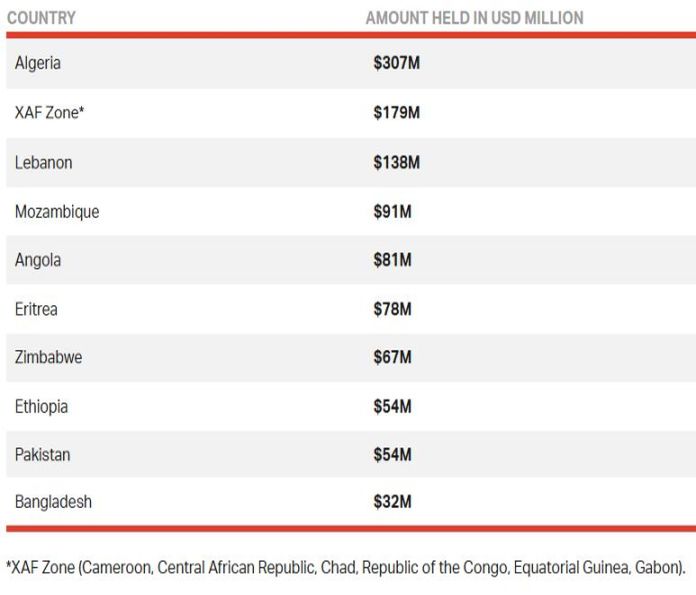
Task: Select the XAF Zone* row label
Action: pyautogui.click(x=49, y=113)
